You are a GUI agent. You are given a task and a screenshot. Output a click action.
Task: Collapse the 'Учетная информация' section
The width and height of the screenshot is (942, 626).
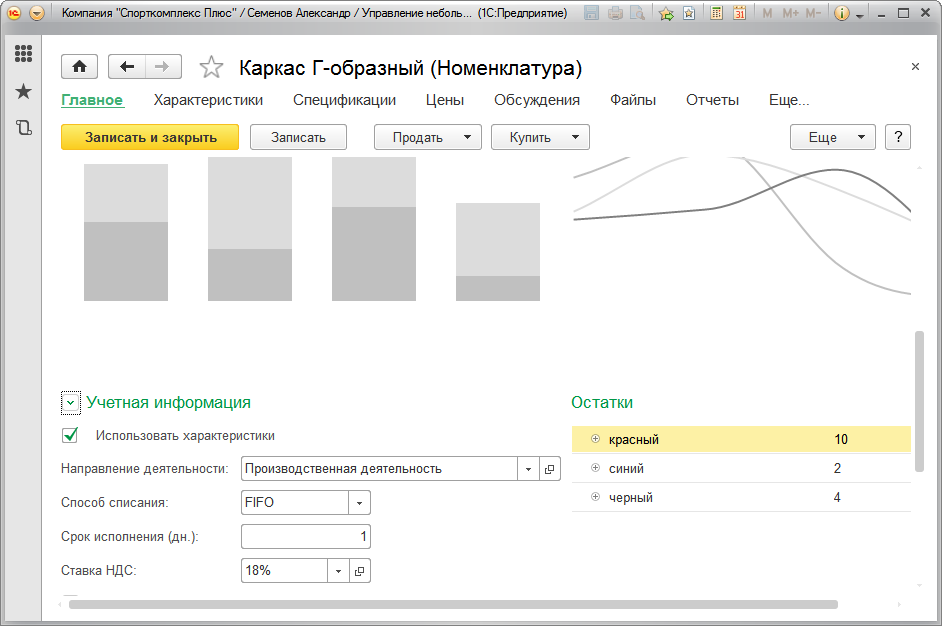(x=70, y=403)
